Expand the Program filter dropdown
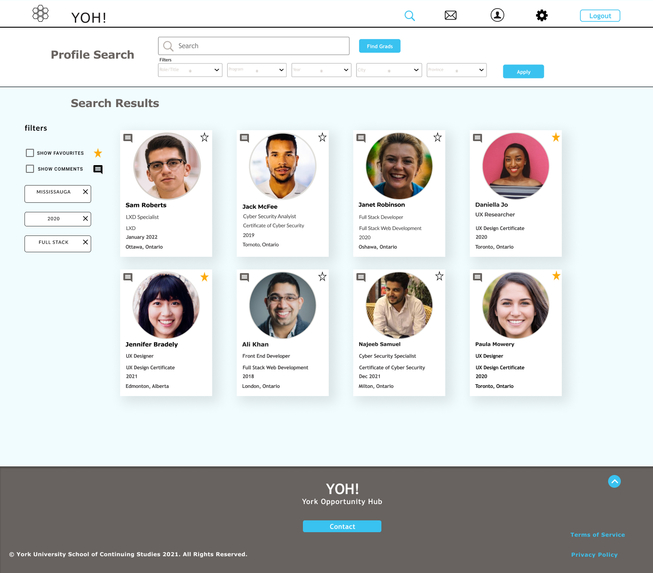 point(257,70)
